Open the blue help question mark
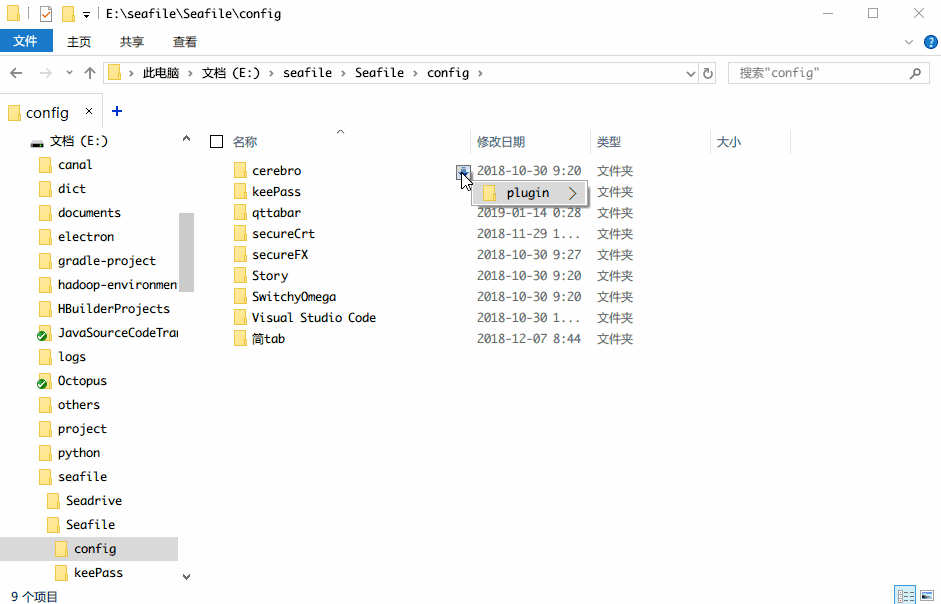This screenshot has height=604, width=941. (x=931, y=42)
